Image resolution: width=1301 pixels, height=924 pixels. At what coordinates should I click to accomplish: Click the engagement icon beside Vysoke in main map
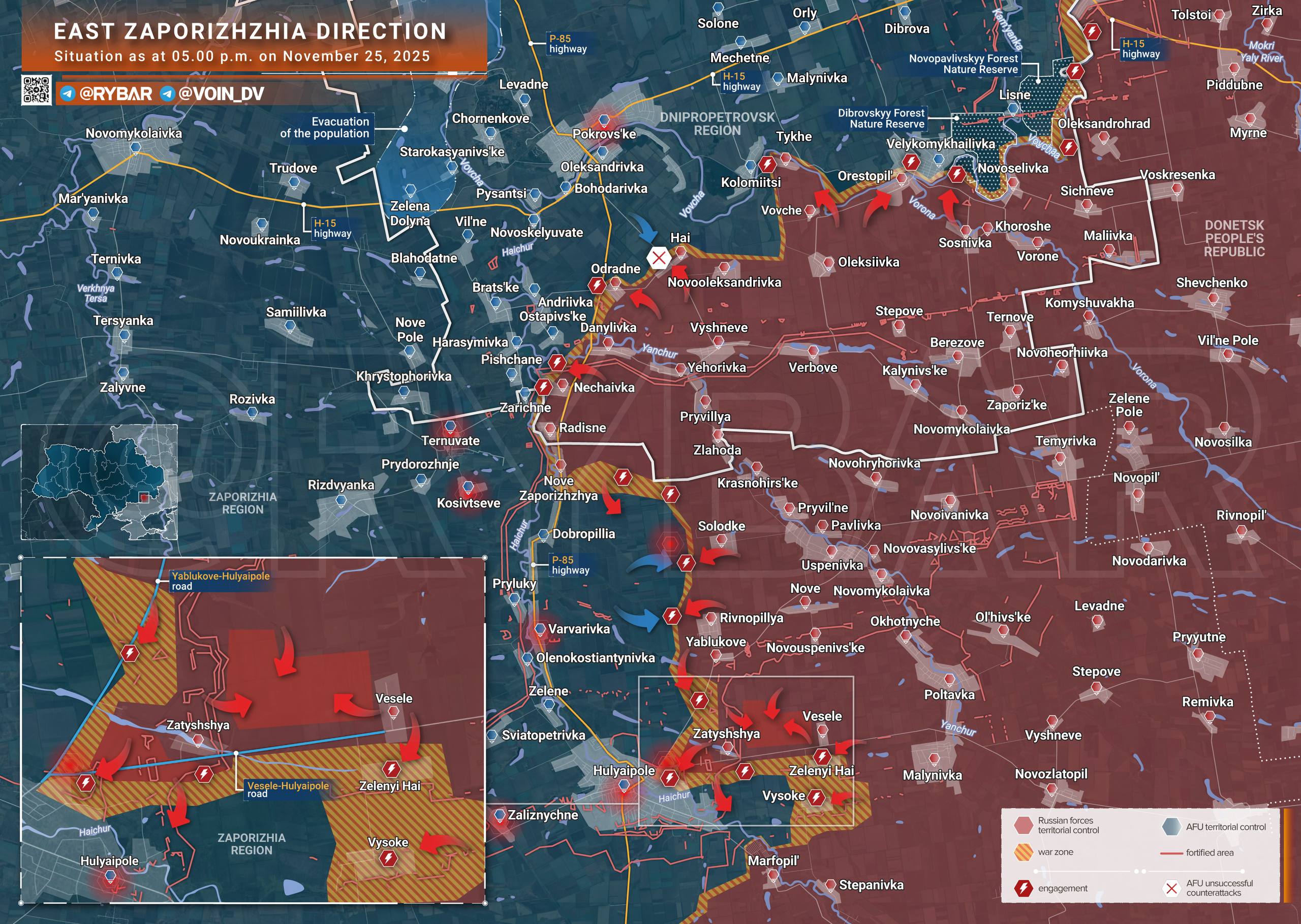point(816,797)
